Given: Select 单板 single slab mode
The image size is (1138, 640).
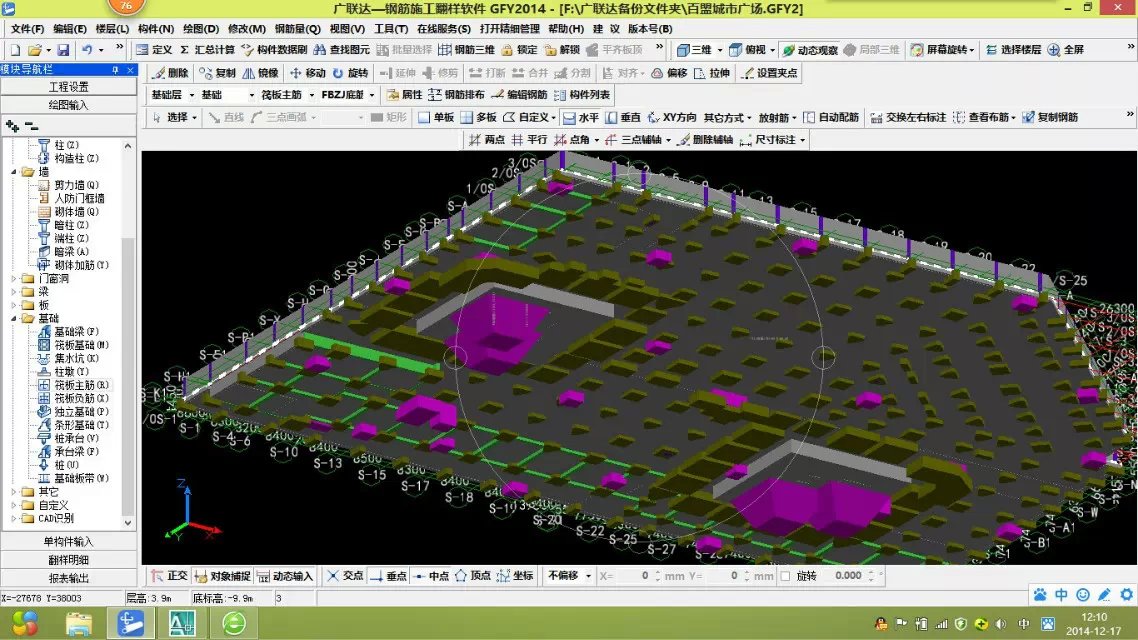Looking at the screenshot, I should [435, 118].
